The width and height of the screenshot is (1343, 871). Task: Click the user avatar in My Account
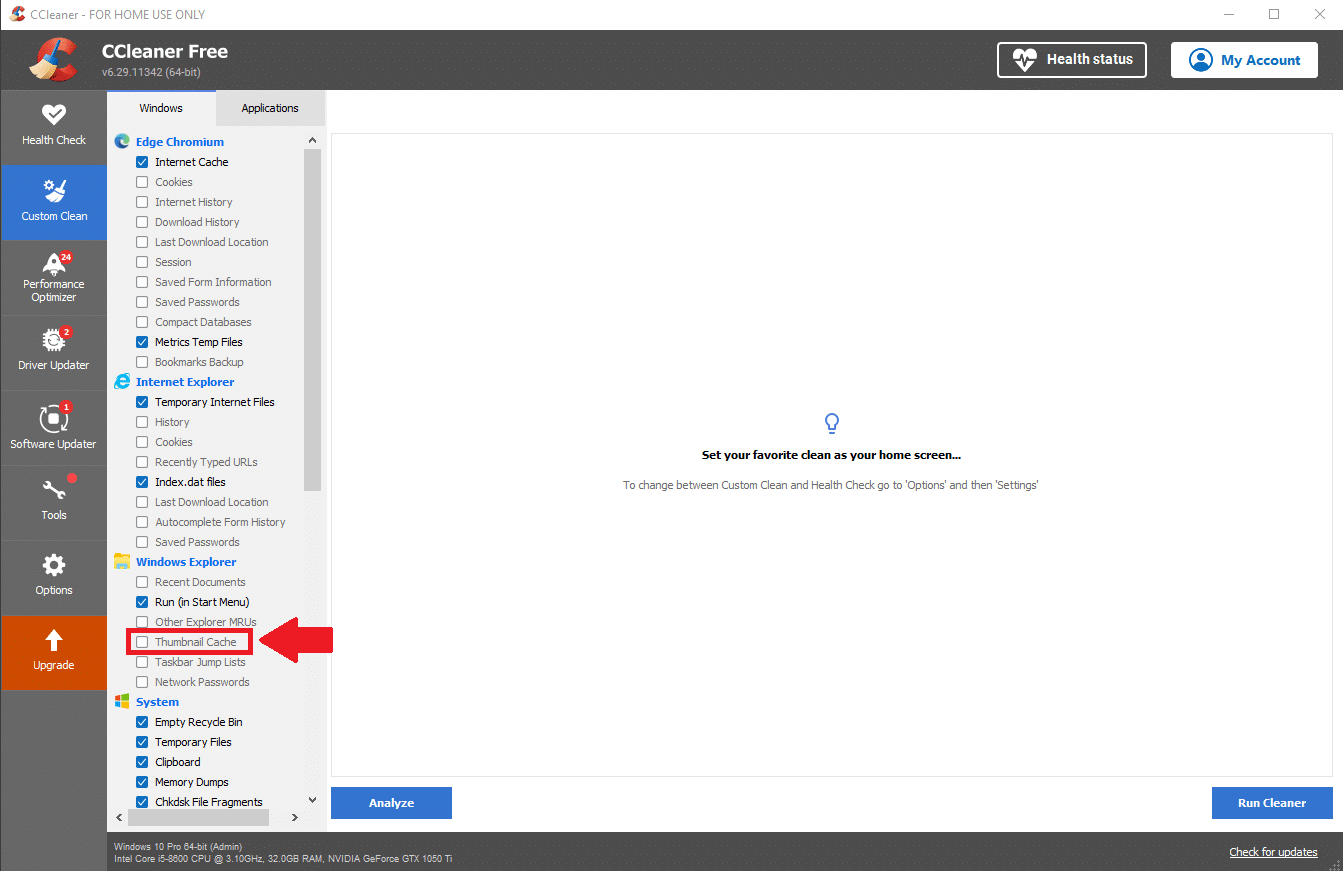1201,60
